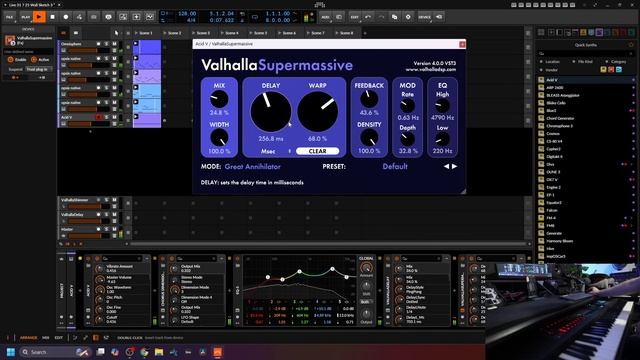This screenshot has height=360, width=640.
Task: Click the FEEDBACK knob
Action: click(369, 99)
